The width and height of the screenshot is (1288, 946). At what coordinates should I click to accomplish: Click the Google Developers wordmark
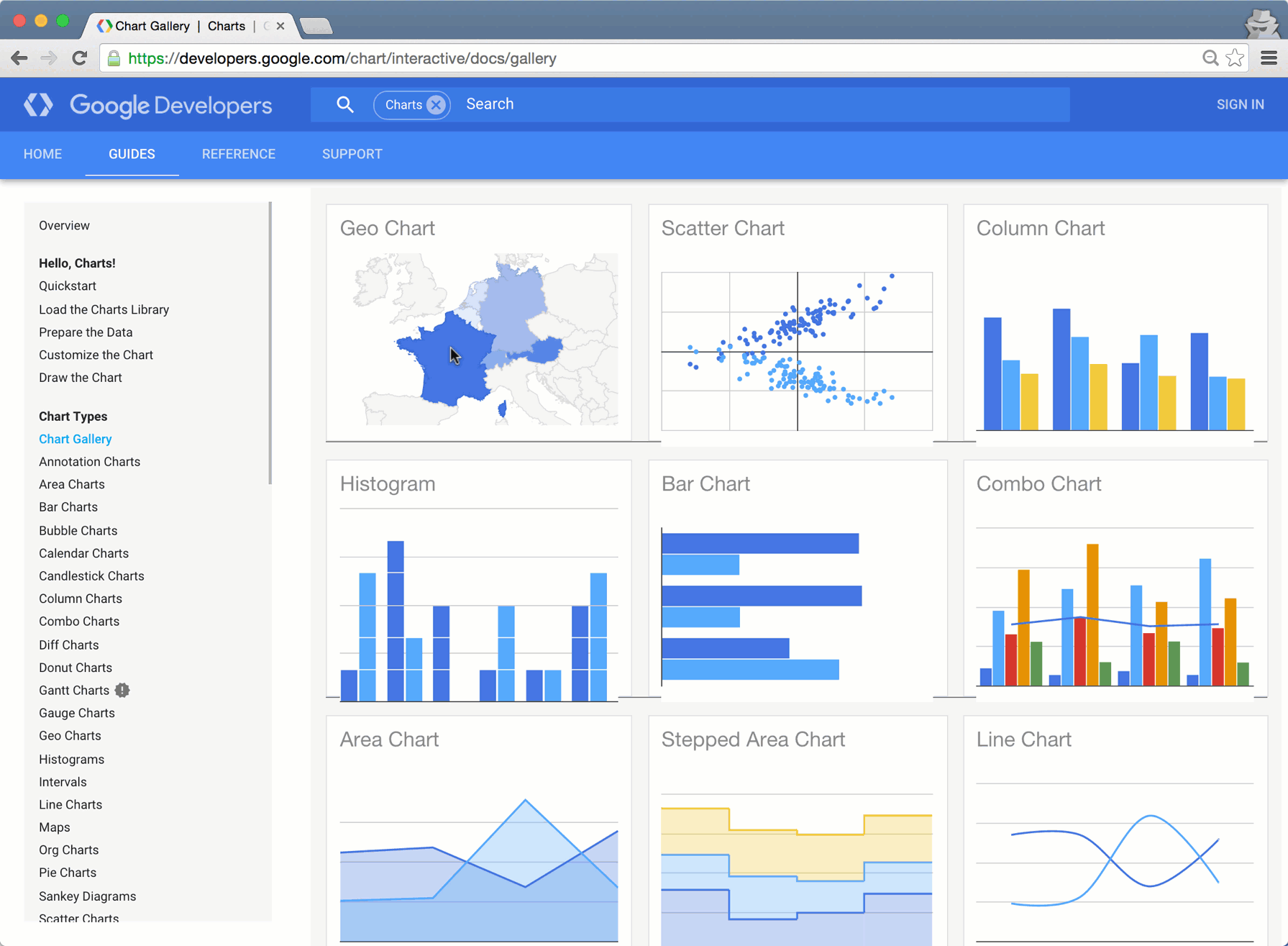pyautogui.click(x=171, y=105)
